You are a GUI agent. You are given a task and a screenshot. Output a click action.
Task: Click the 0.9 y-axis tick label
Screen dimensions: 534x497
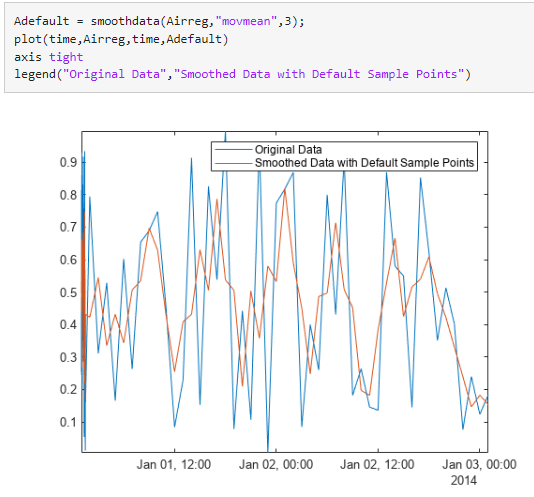coord(68,162)
